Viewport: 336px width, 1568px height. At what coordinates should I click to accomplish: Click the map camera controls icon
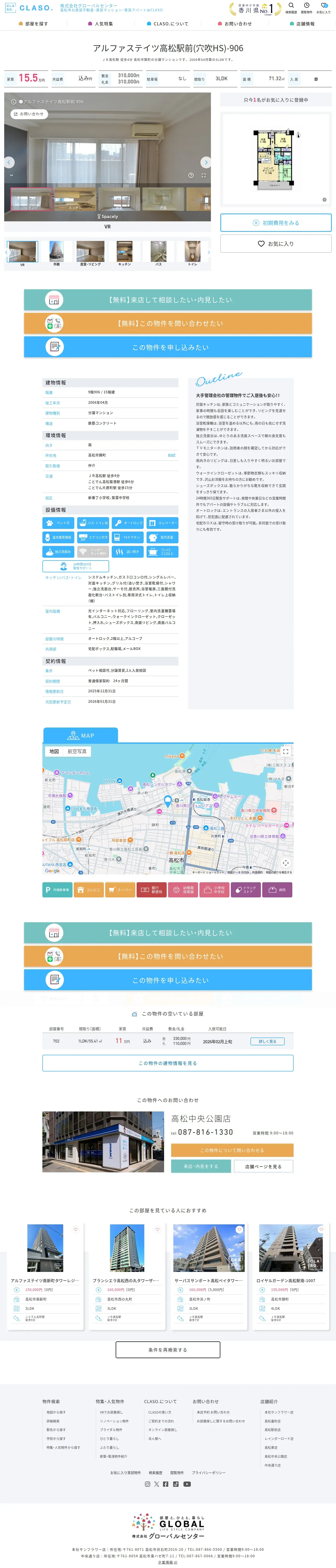285,862
